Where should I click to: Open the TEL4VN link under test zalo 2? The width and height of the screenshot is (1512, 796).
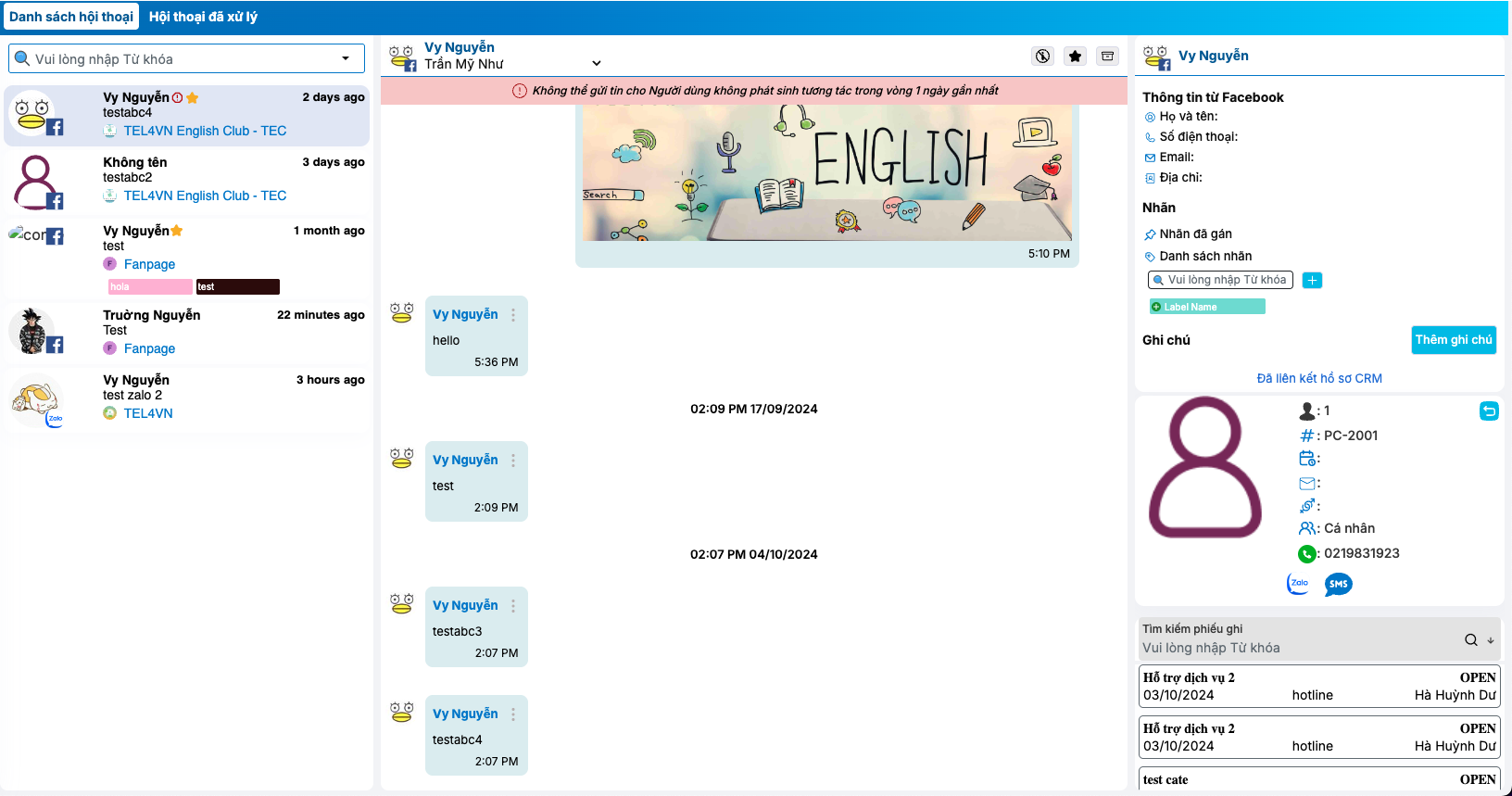point(148,413)
